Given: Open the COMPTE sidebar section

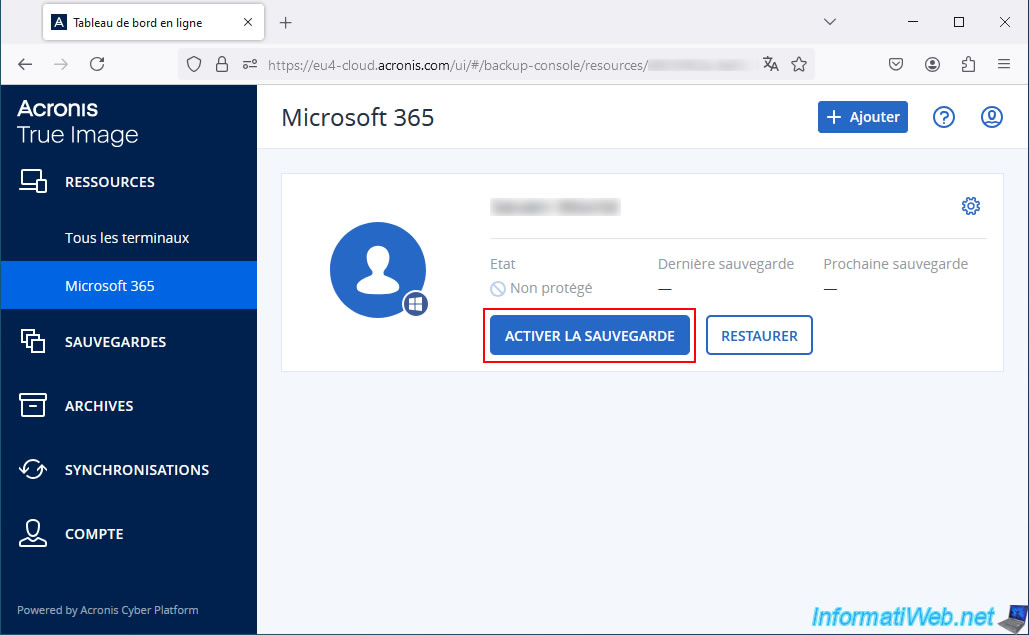Looking at the screenshot, I should (x=94, y=534).
